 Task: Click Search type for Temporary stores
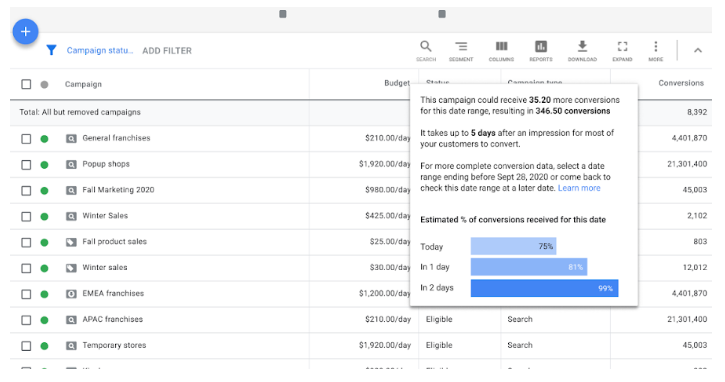point(520,345)
